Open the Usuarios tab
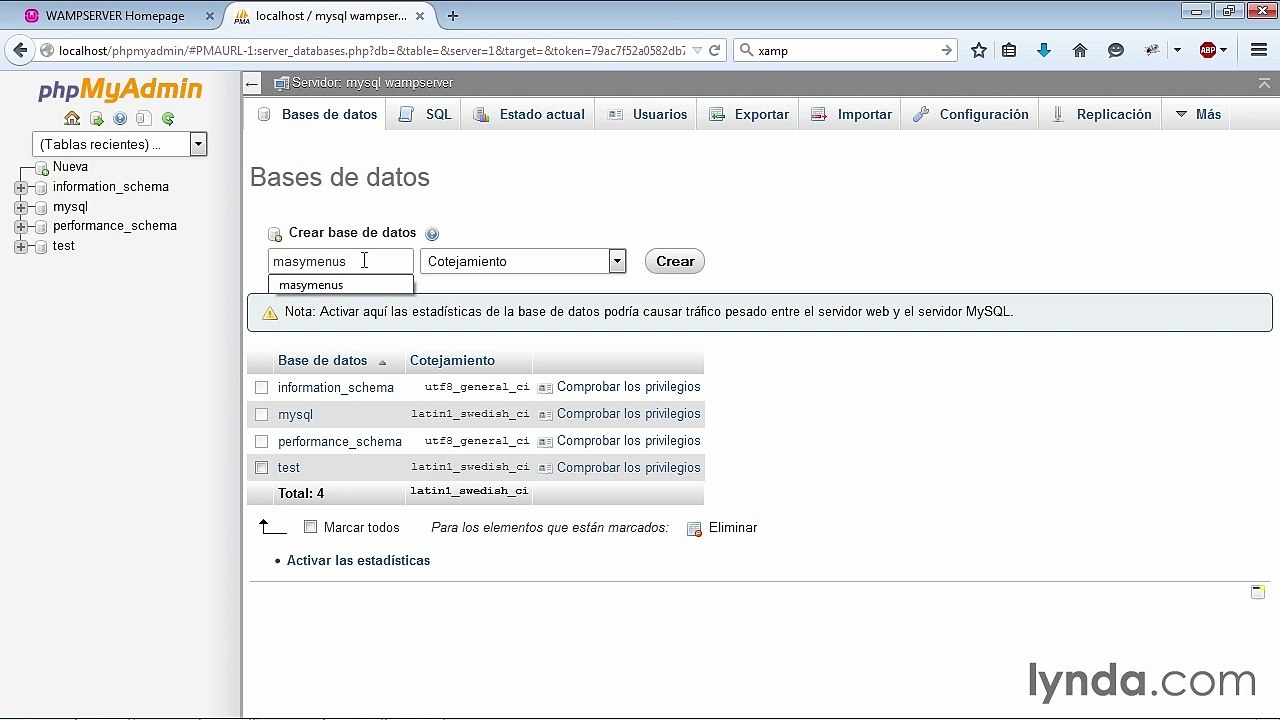This screenshot has width=1280, height=720. pos(647,114)
